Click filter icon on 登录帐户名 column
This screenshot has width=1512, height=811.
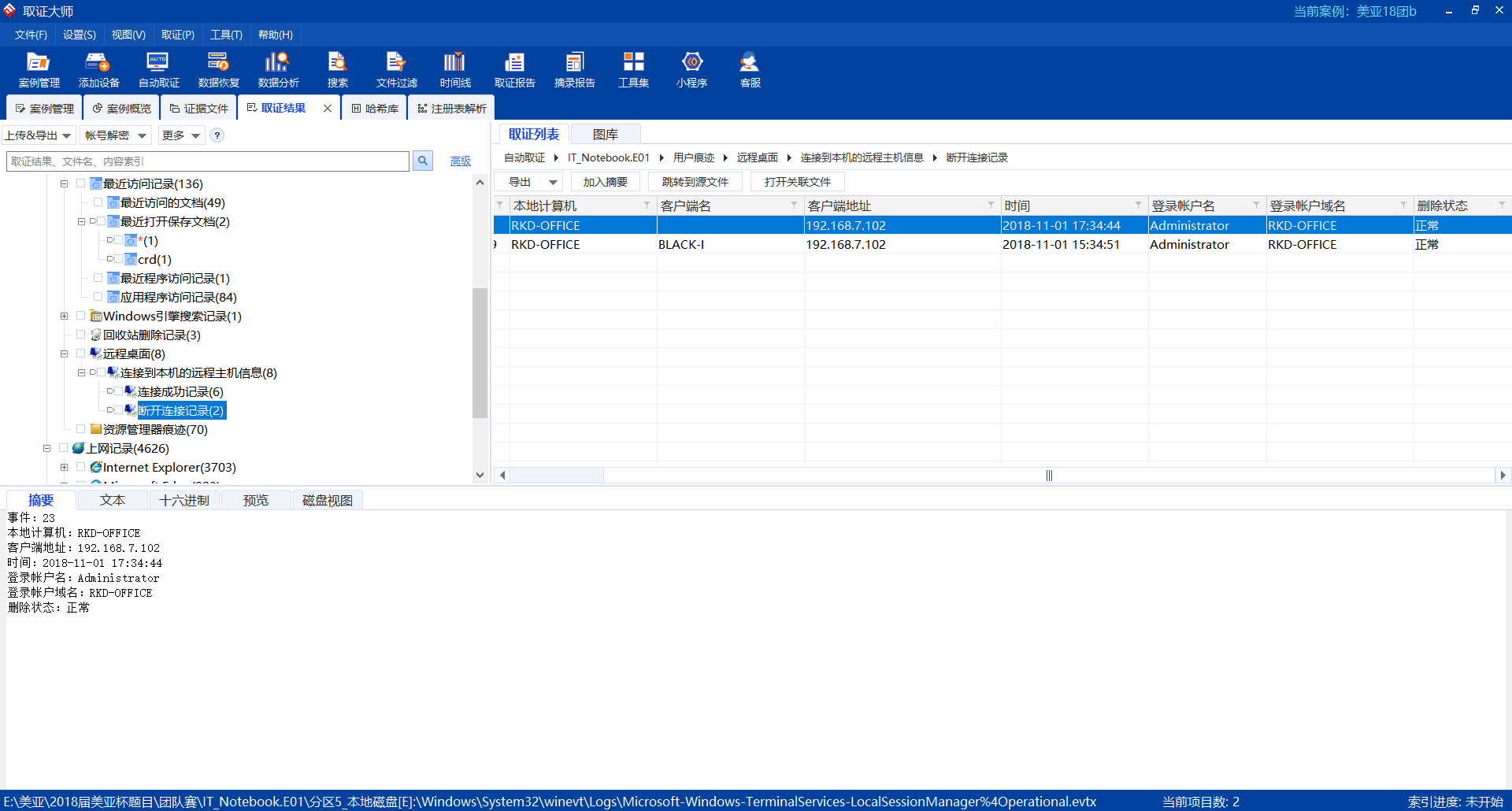click(1256, 206)
